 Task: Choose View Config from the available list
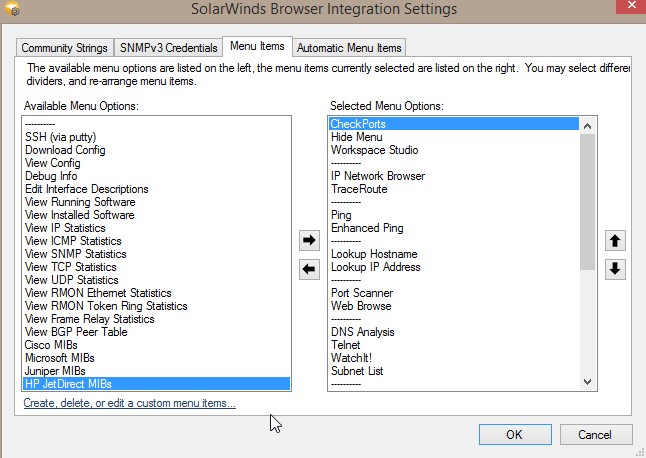click(157, 163)
